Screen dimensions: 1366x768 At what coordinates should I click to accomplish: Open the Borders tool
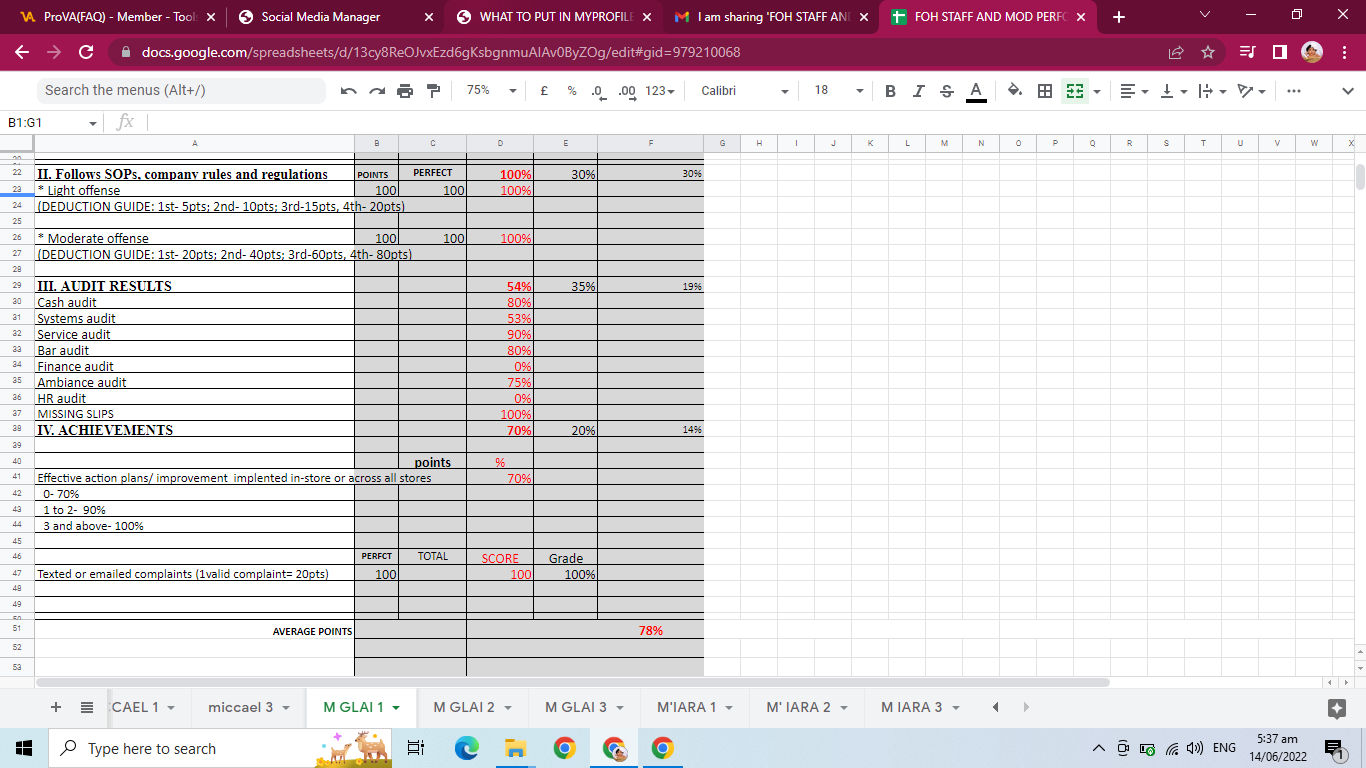click(1043, 90)
